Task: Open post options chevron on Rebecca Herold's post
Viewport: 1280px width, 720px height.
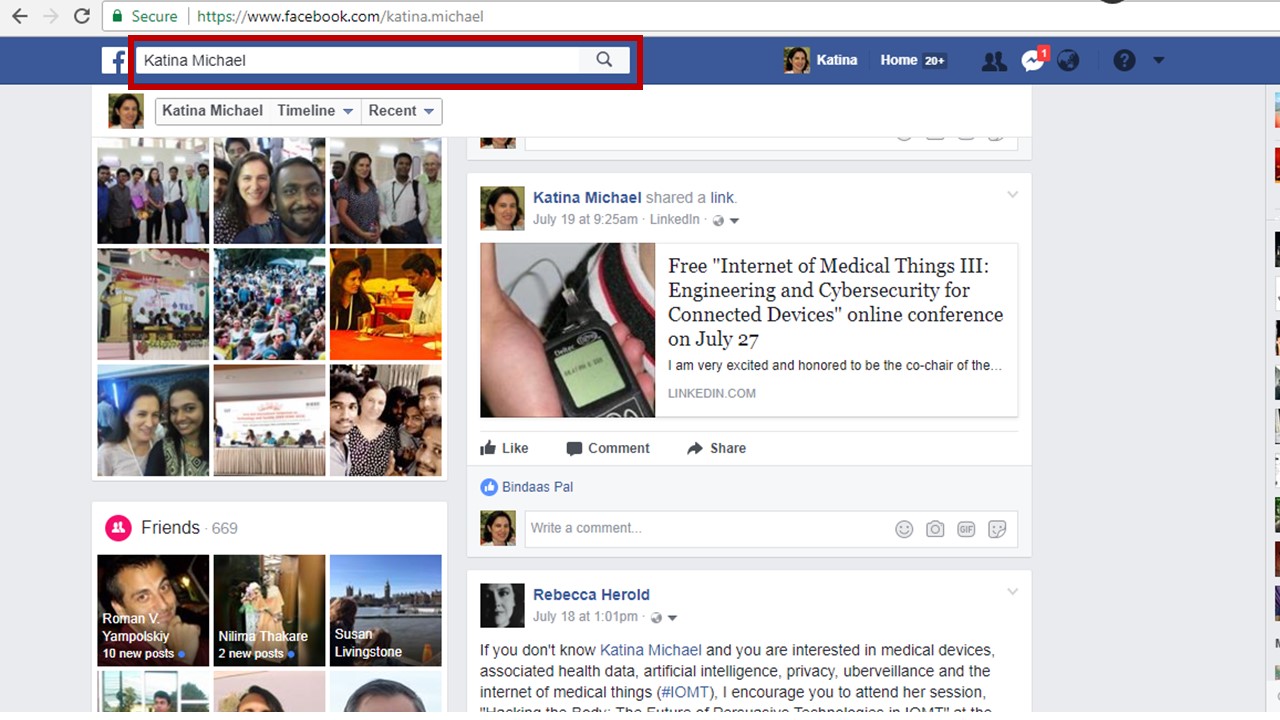Action: 1012,592
